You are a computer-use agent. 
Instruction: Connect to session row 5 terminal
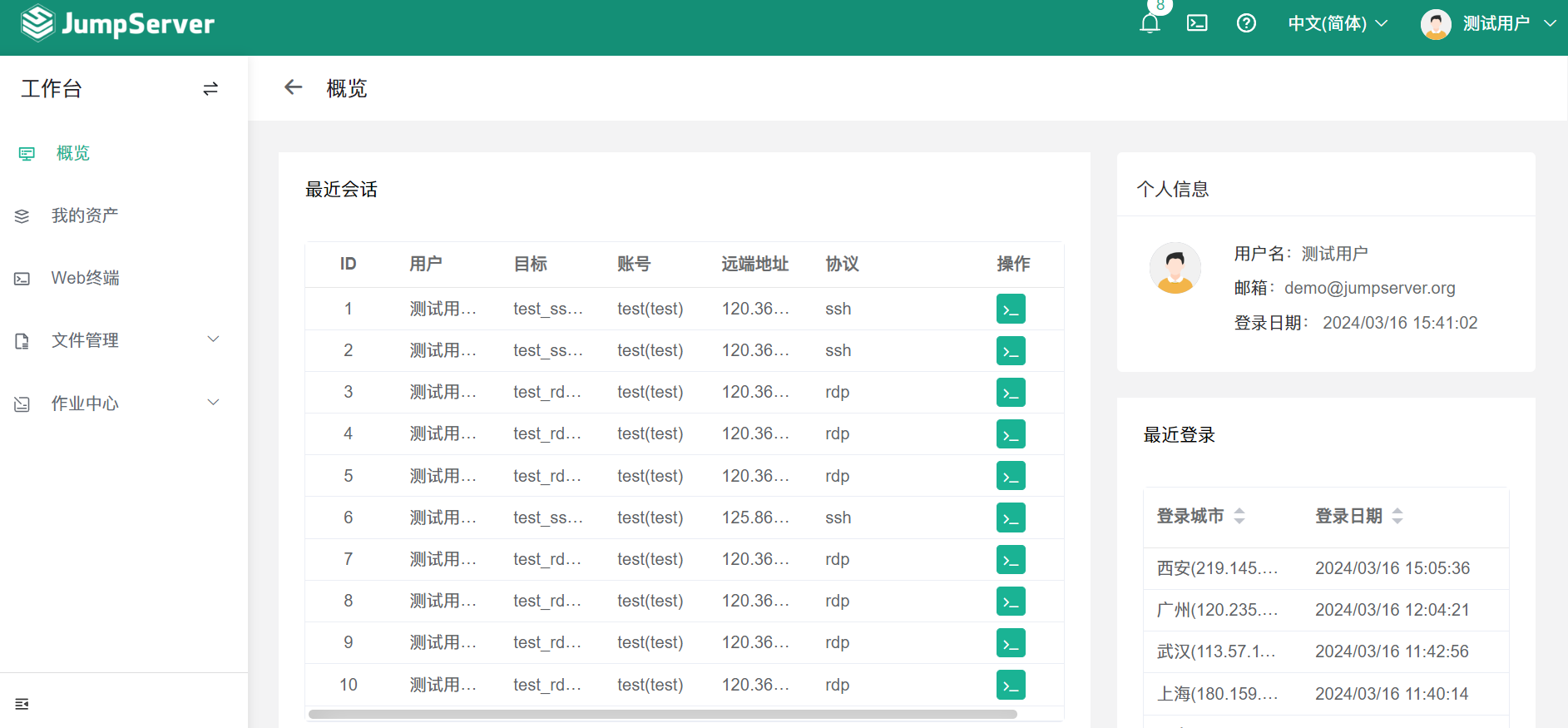[x=1011, y=476]
